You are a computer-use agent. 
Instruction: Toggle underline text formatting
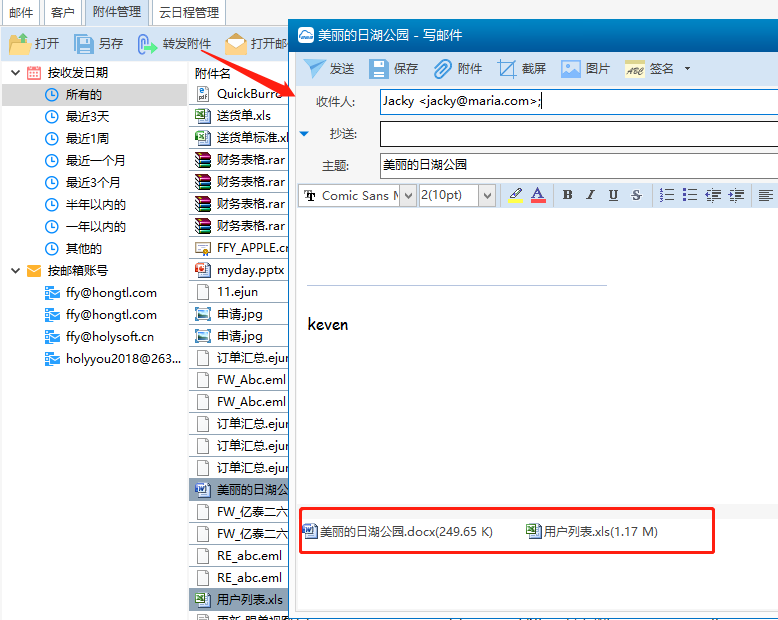click(x=613, y=195)
